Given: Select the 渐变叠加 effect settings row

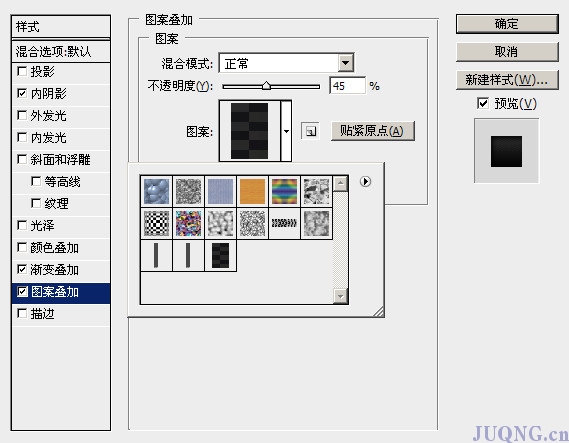Looking at the screenshot, I should pos(61,270).
